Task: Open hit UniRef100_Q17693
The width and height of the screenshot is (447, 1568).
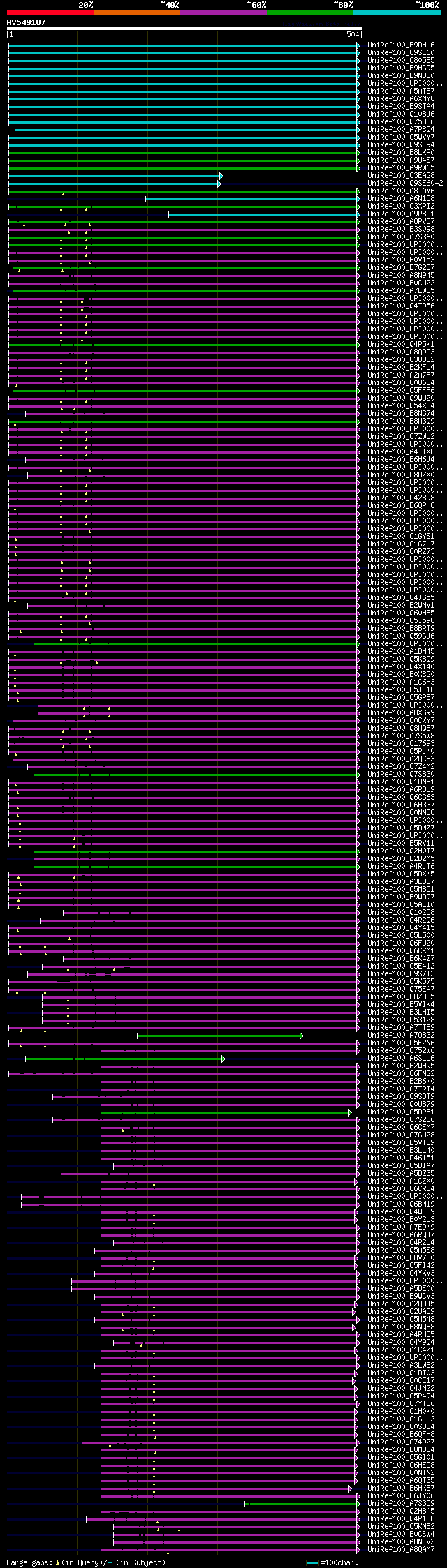Action: (x=401, y=743)
